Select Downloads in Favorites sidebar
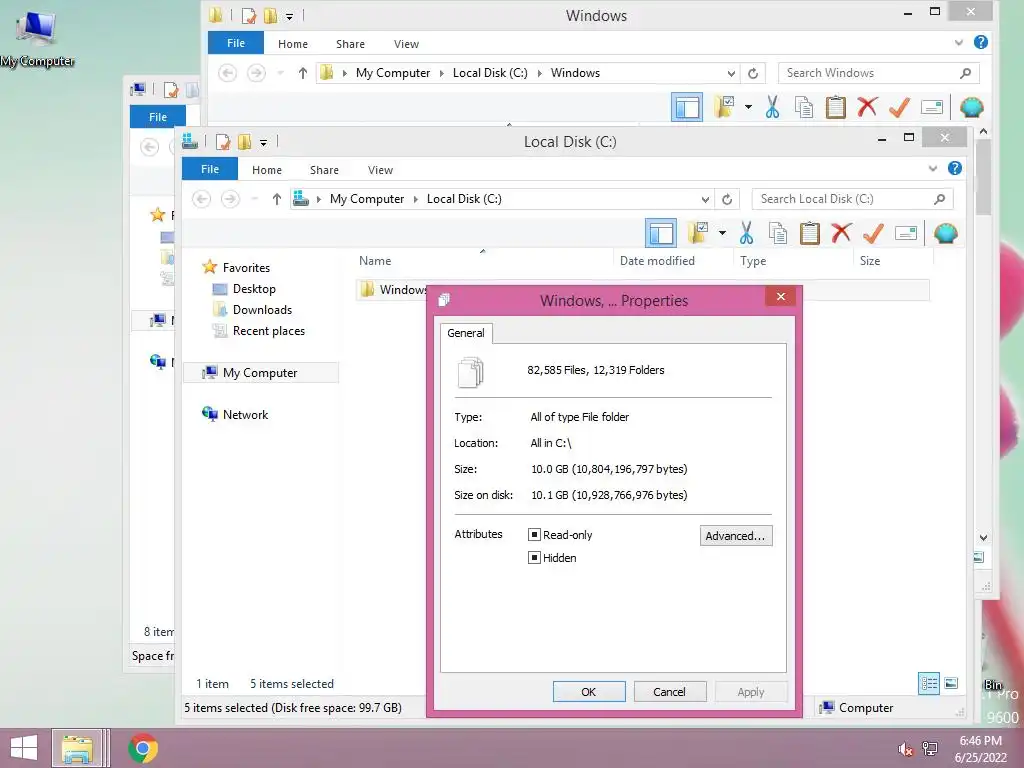Image resolution: width=1024 pixels, height=768 pixels. pyautogui.click(x=262, y=310)
